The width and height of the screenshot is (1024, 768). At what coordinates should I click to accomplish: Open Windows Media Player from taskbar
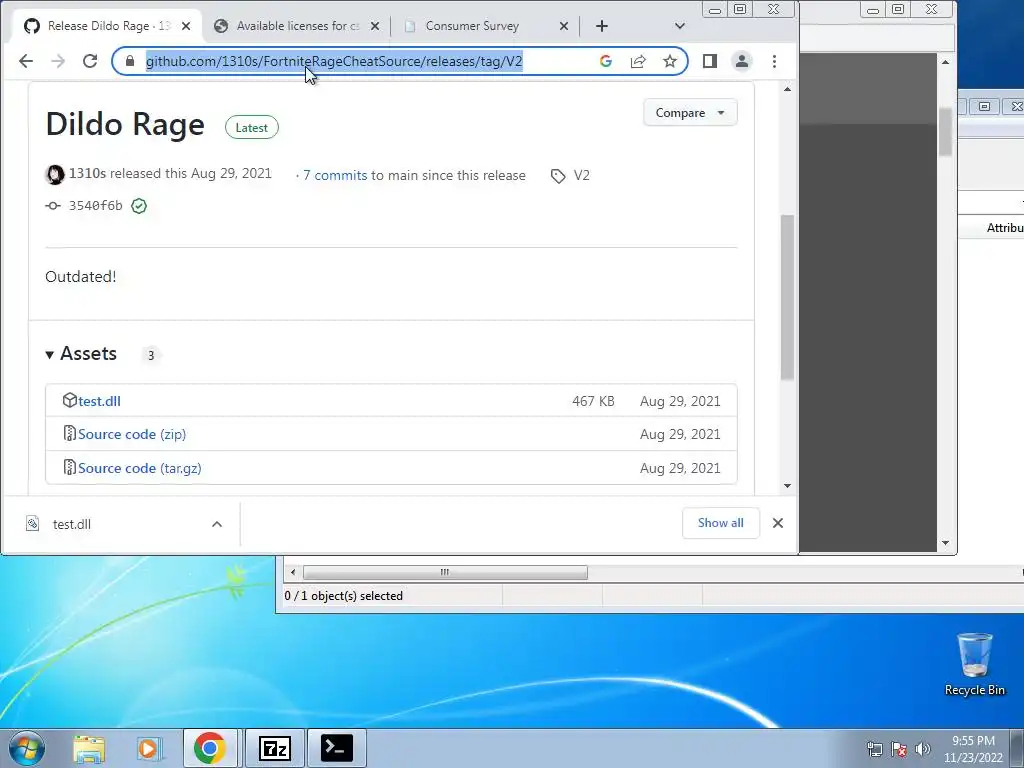pyautogui.click(x=148, y=748)
